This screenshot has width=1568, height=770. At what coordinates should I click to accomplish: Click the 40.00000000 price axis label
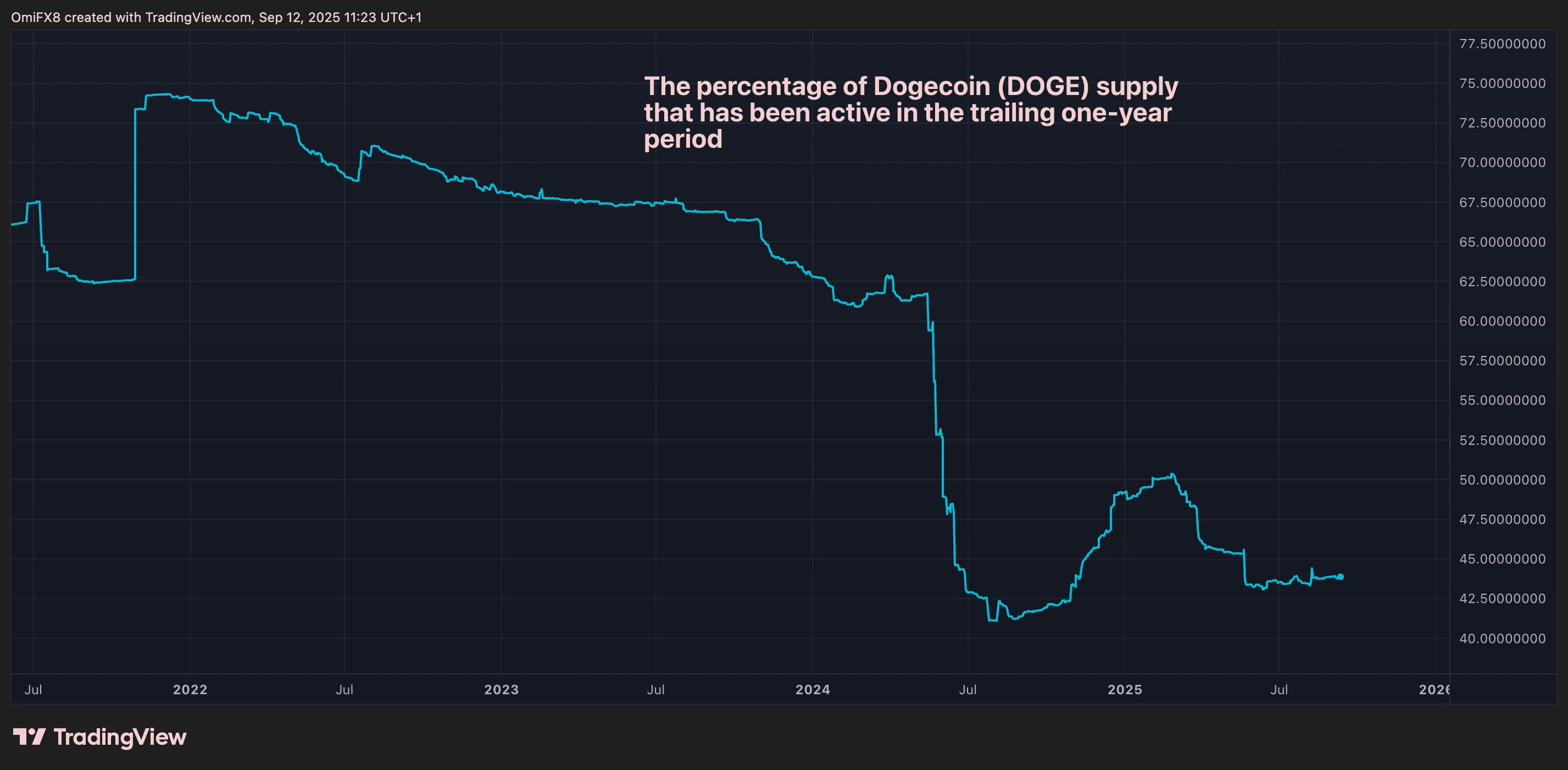click(x=1502, y=639)
